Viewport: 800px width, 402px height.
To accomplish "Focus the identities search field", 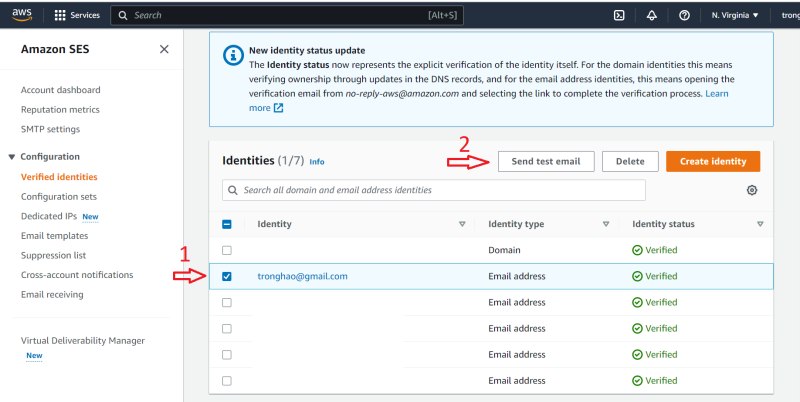I will point(434,190).
